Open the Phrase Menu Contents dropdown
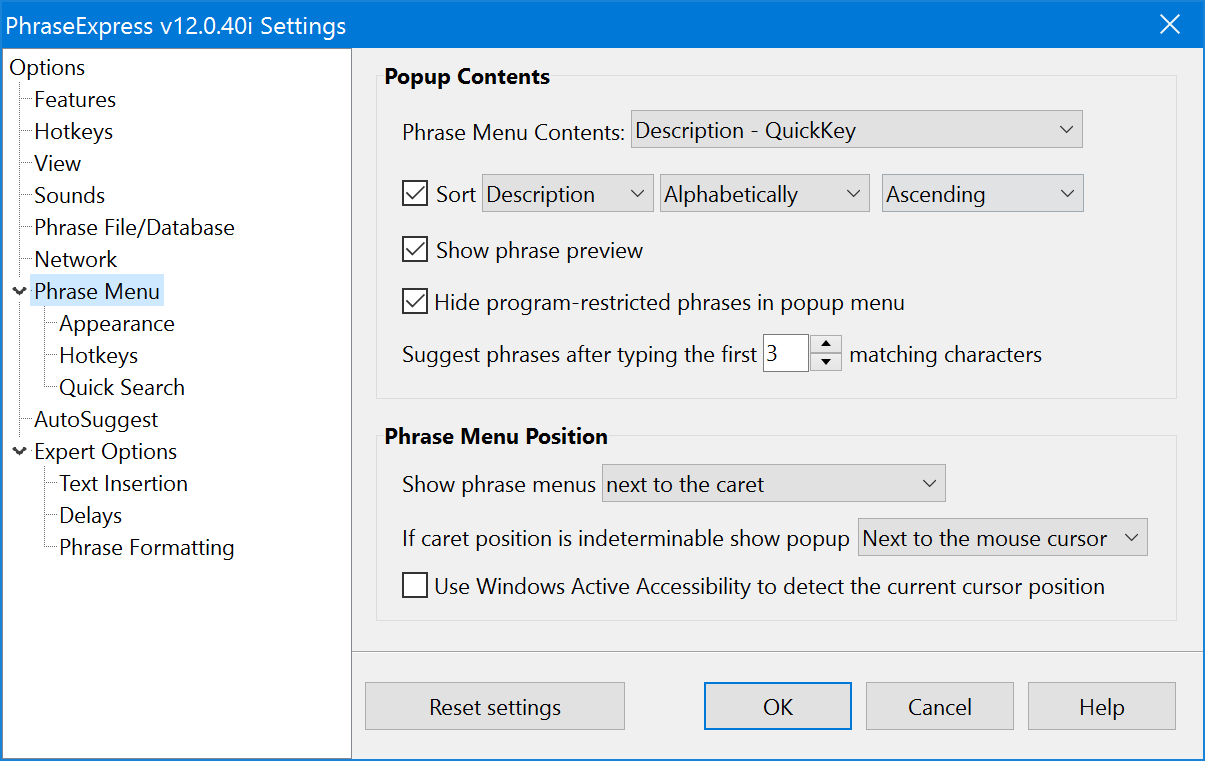 (857, 130)
